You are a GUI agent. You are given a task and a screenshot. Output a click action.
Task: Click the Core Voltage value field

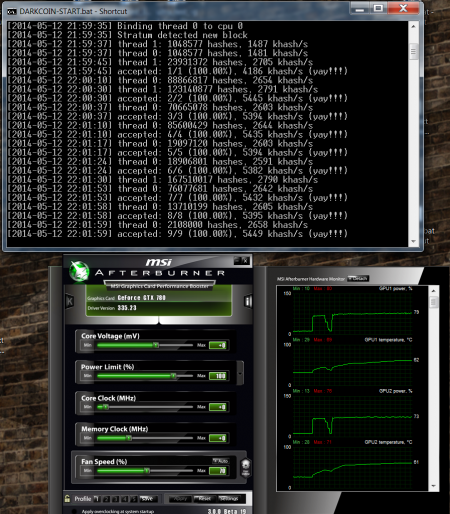click(x=218, y=345)
